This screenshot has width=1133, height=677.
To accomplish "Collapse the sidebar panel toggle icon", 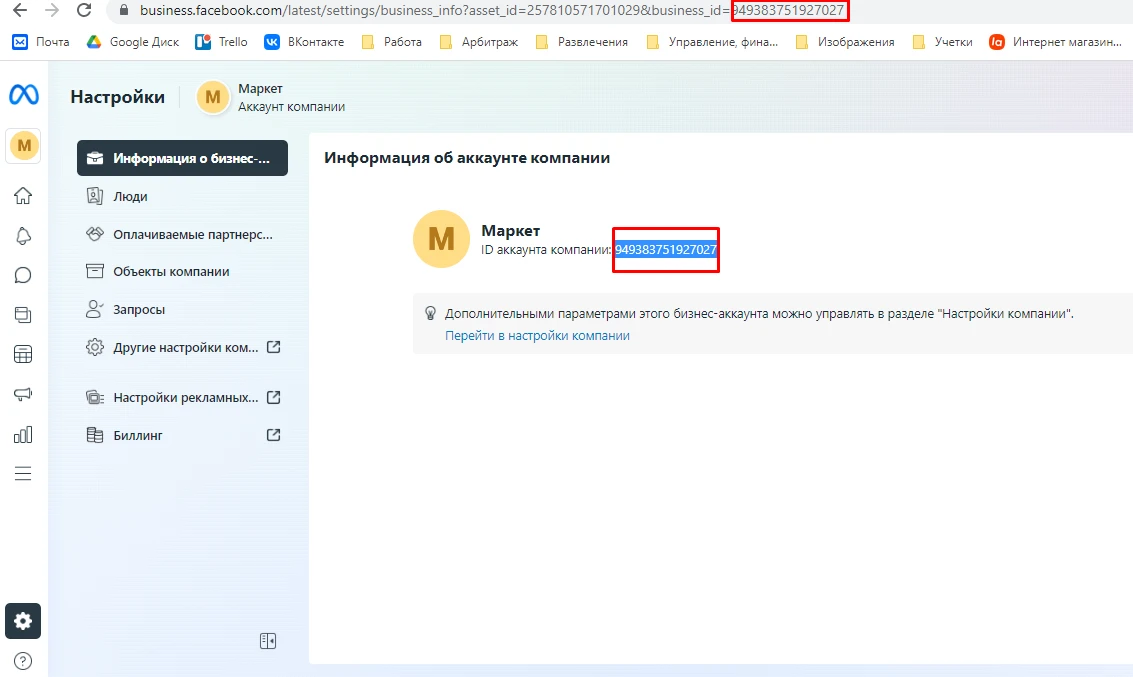I will (268, 641).
